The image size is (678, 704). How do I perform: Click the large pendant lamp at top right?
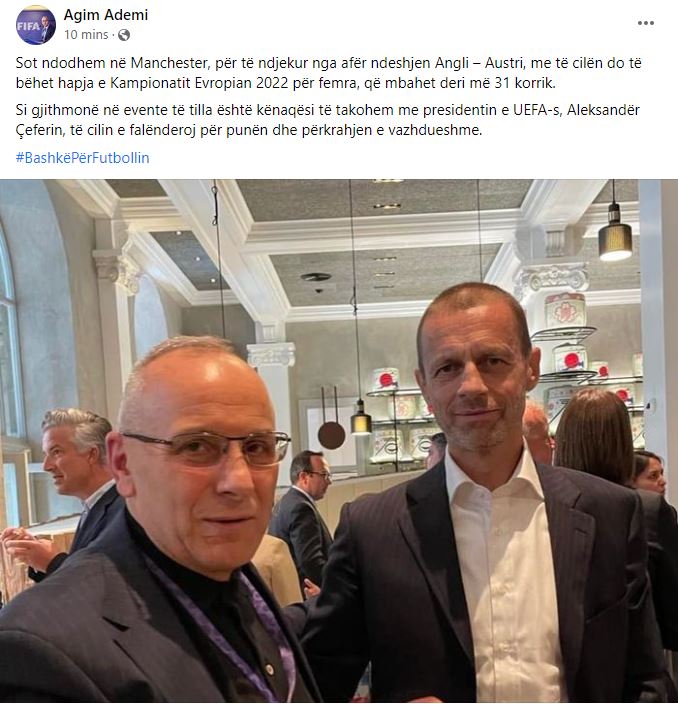tap(615, 238)
